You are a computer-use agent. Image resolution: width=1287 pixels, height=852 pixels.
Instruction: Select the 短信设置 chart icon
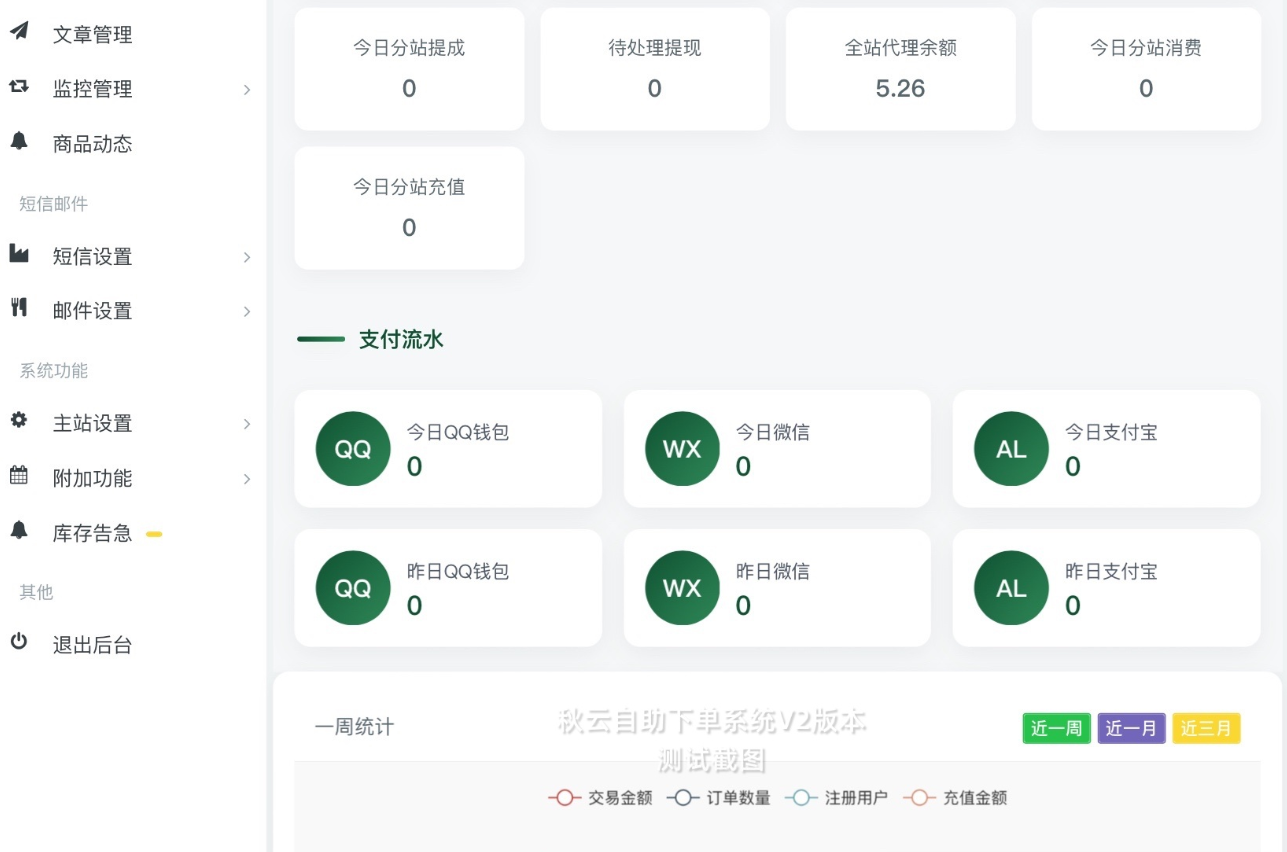point(22,256)
